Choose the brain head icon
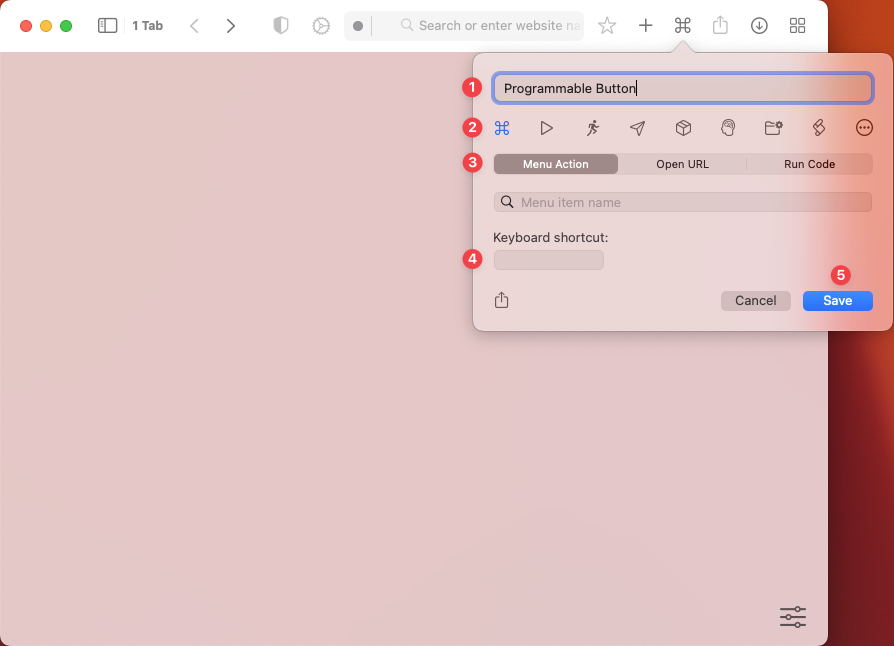Viewport: 894px width, 646px height. point(728,128)
